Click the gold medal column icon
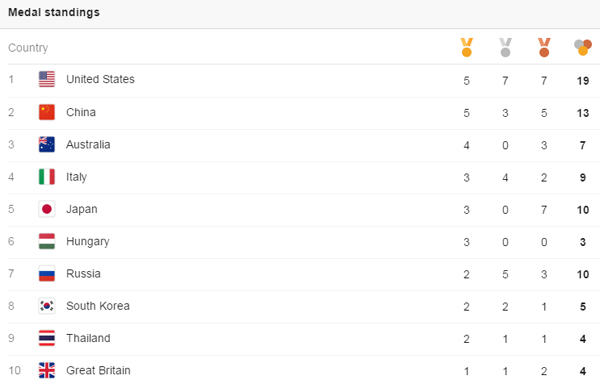This screenshot has height=384, width=600. [466, 47]
